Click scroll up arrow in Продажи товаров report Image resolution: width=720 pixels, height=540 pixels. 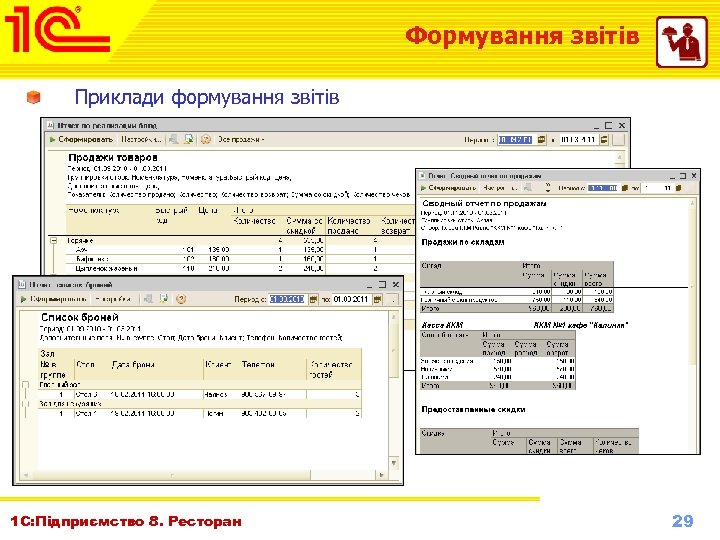coord(620,158)
